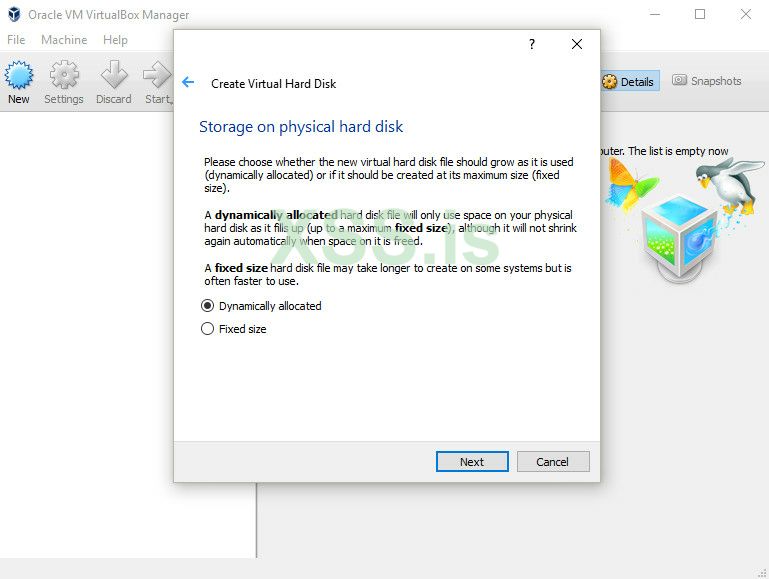Select the Dynamically allocated option
The width and height of the screenshot is (769, 579).
coord(208,306)
